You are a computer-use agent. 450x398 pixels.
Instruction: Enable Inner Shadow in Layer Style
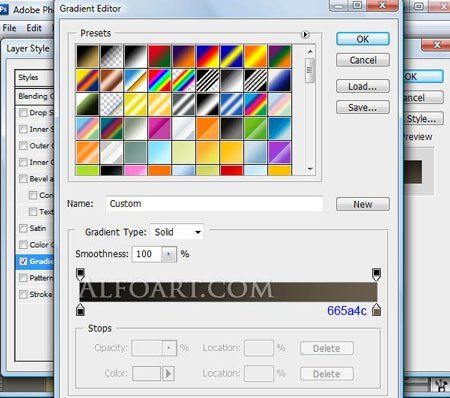(23, 129)
